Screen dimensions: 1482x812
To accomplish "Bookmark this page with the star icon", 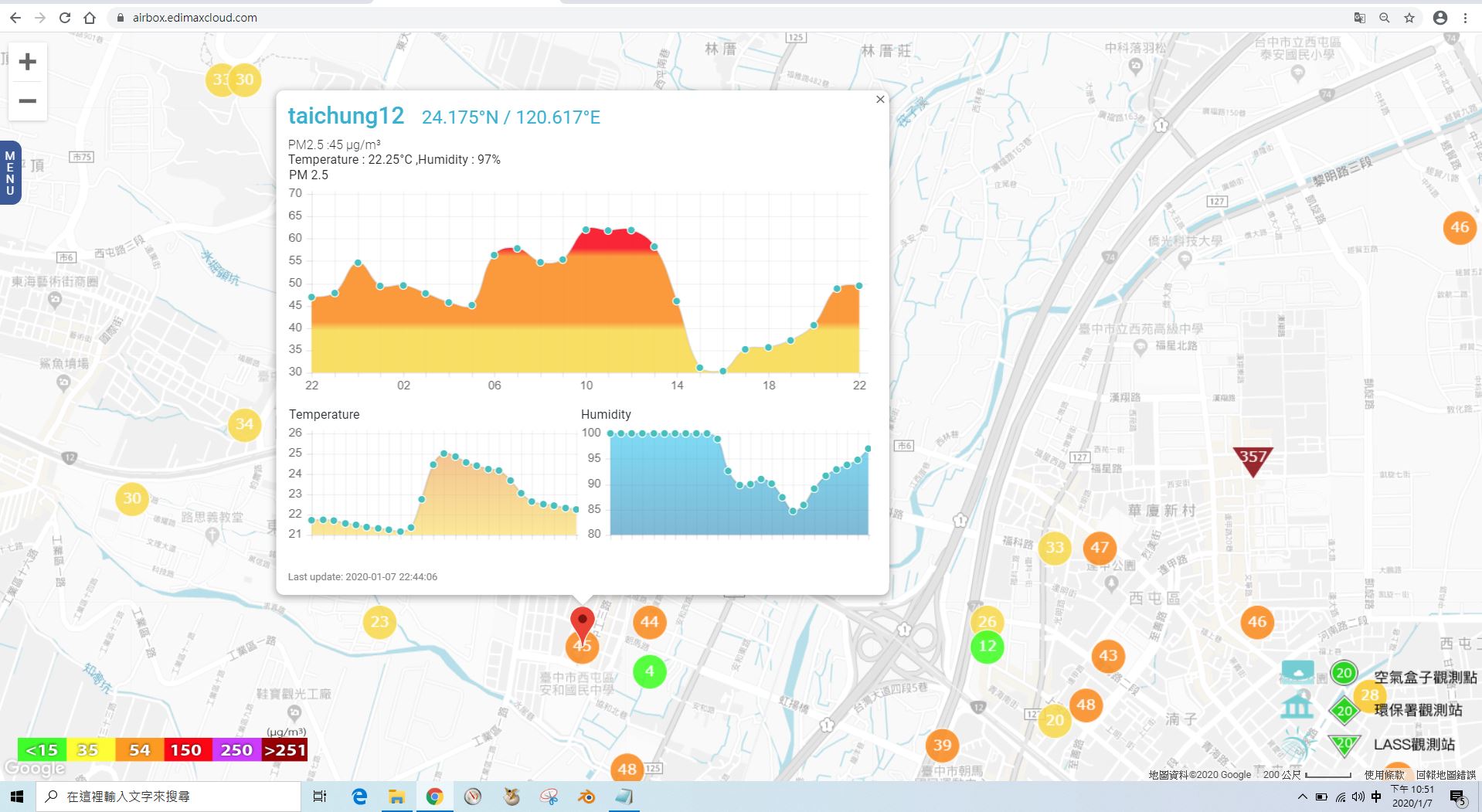I will point(1409,18).
